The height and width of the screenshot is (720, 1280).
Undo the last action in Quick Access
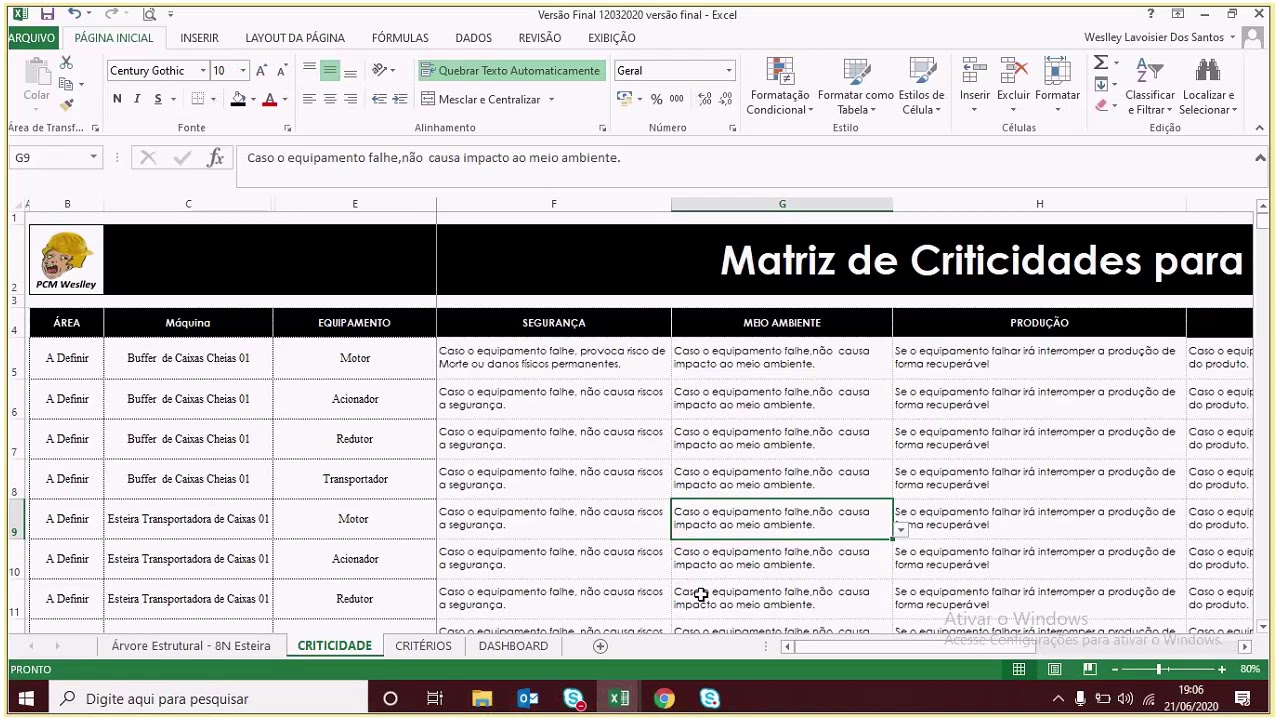(x=75, y=14)
